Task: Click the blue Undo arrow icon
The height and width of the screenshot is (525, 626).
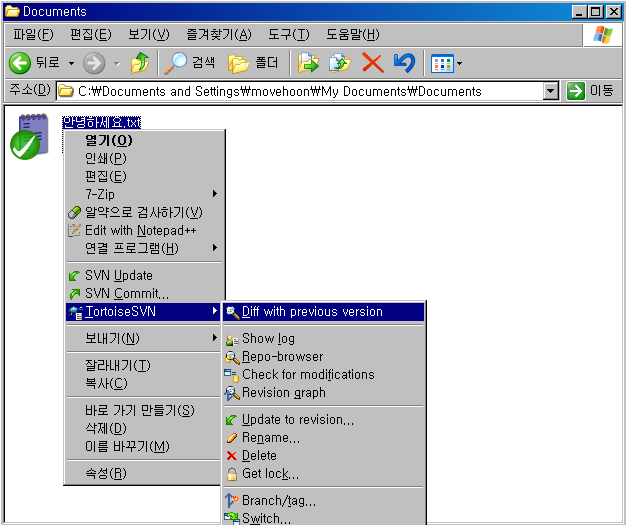Action: (404, 63)
